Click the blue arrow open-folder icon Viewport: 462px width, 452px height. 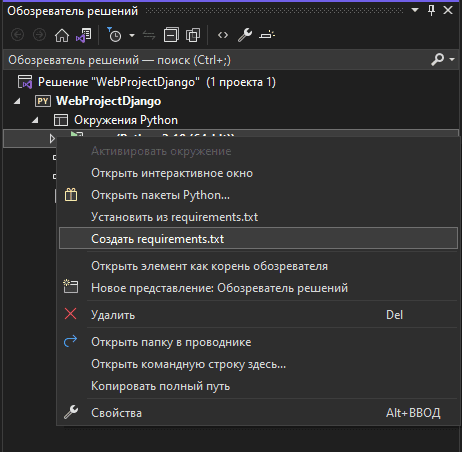70,341
